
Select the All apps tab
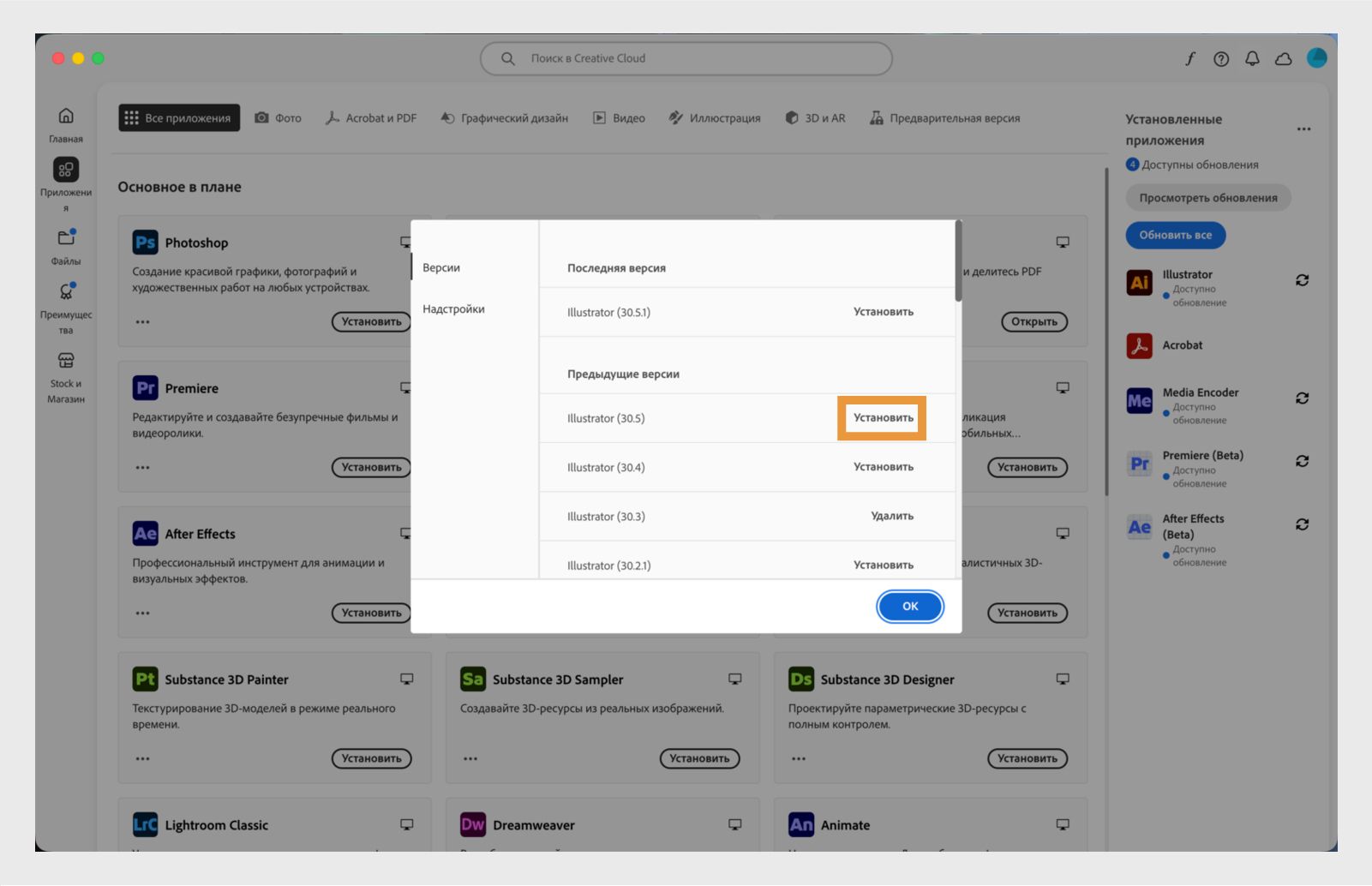pyautogui.click(x=179, y=118)
